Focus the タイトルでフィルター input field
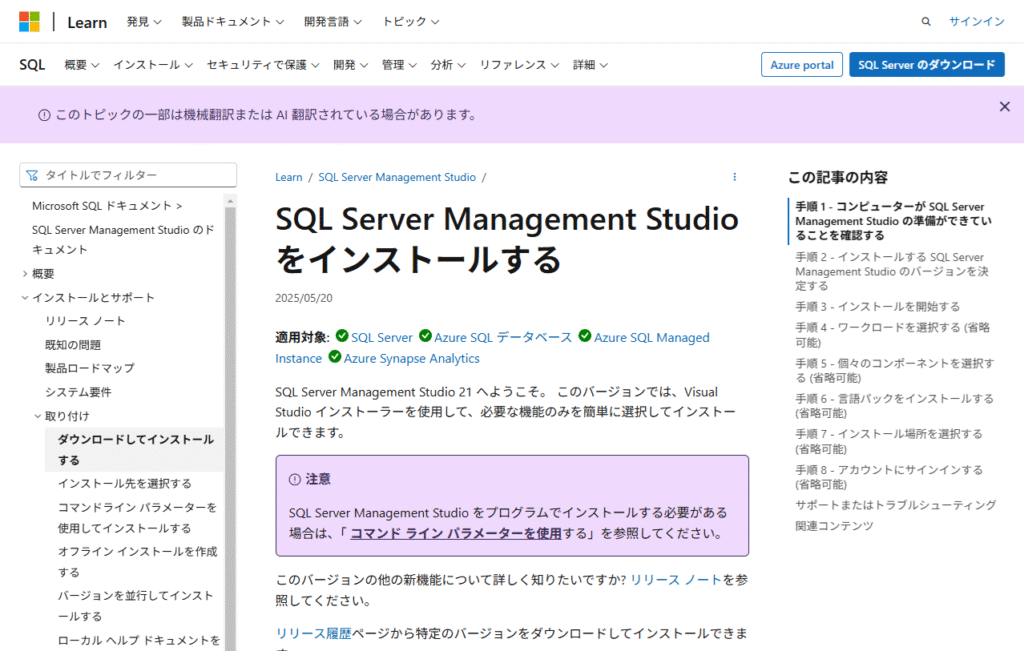The image size is (1024, 651). (128, 175)
